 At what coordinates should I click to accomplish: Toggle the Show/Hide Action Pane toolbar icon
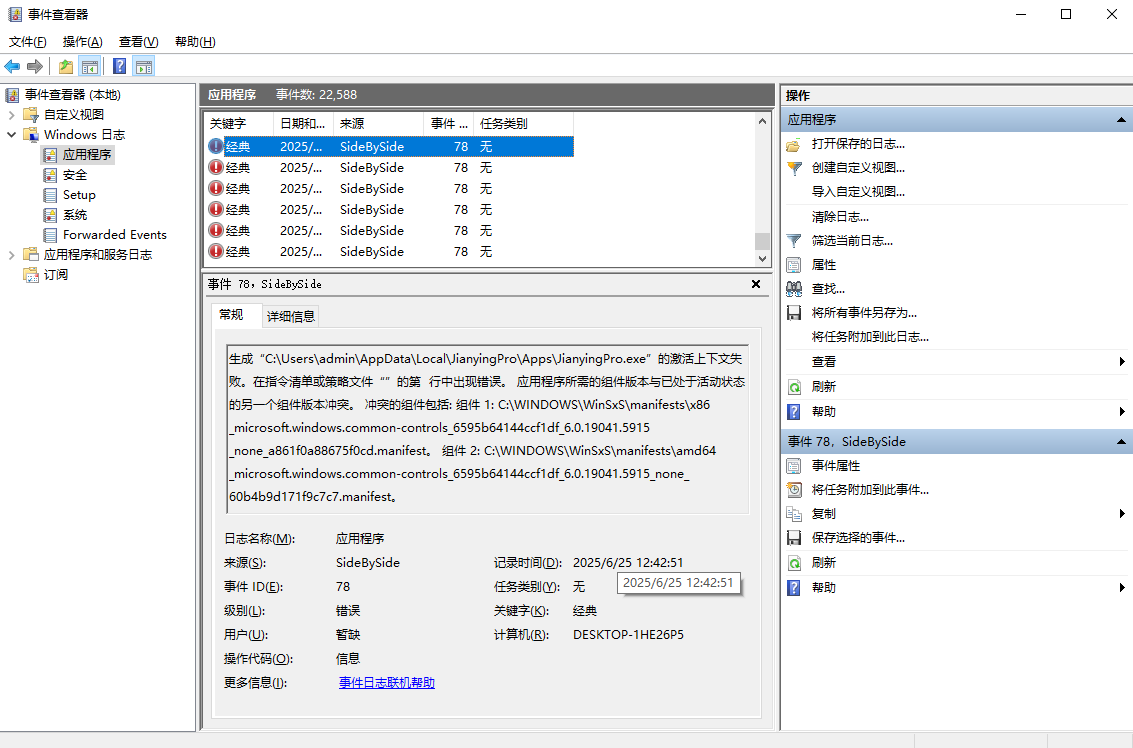point(144,67)
